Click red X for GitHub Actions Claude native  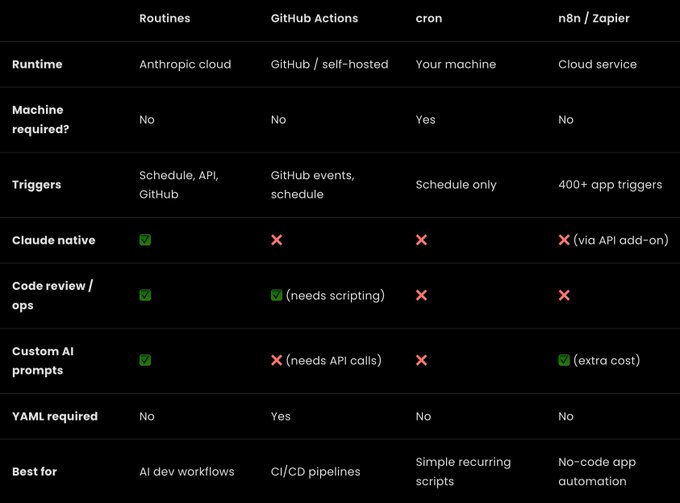277,240
